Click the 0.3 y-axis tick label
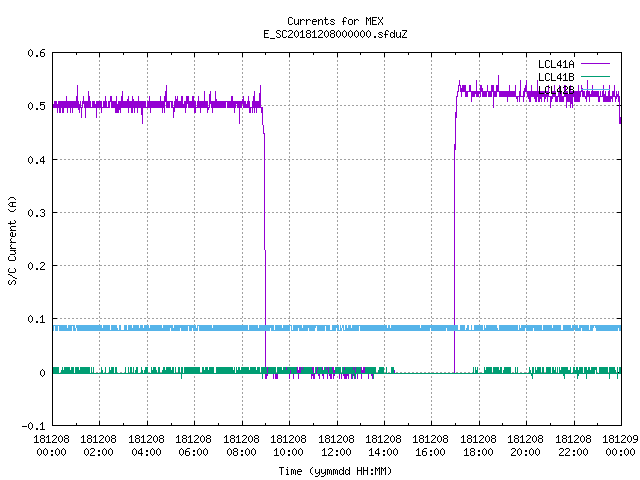This screenshot has width=640, height=480. 36,213
